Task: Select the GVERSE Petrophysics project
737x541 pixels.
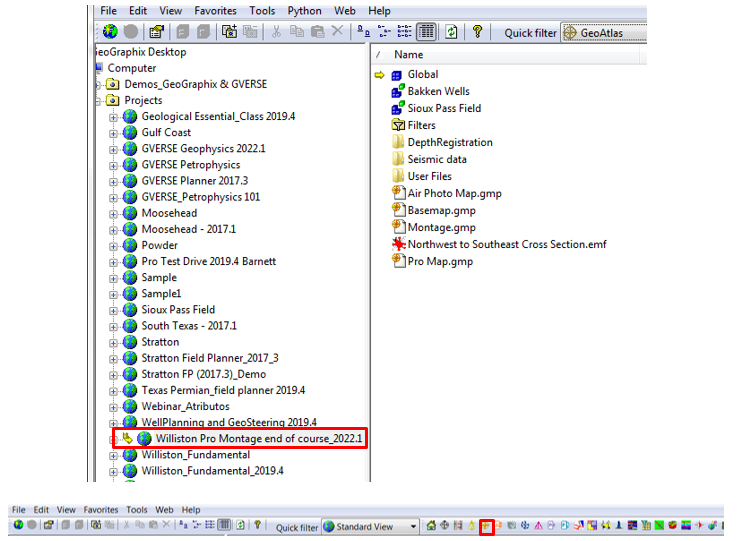Action: point(191,165)
